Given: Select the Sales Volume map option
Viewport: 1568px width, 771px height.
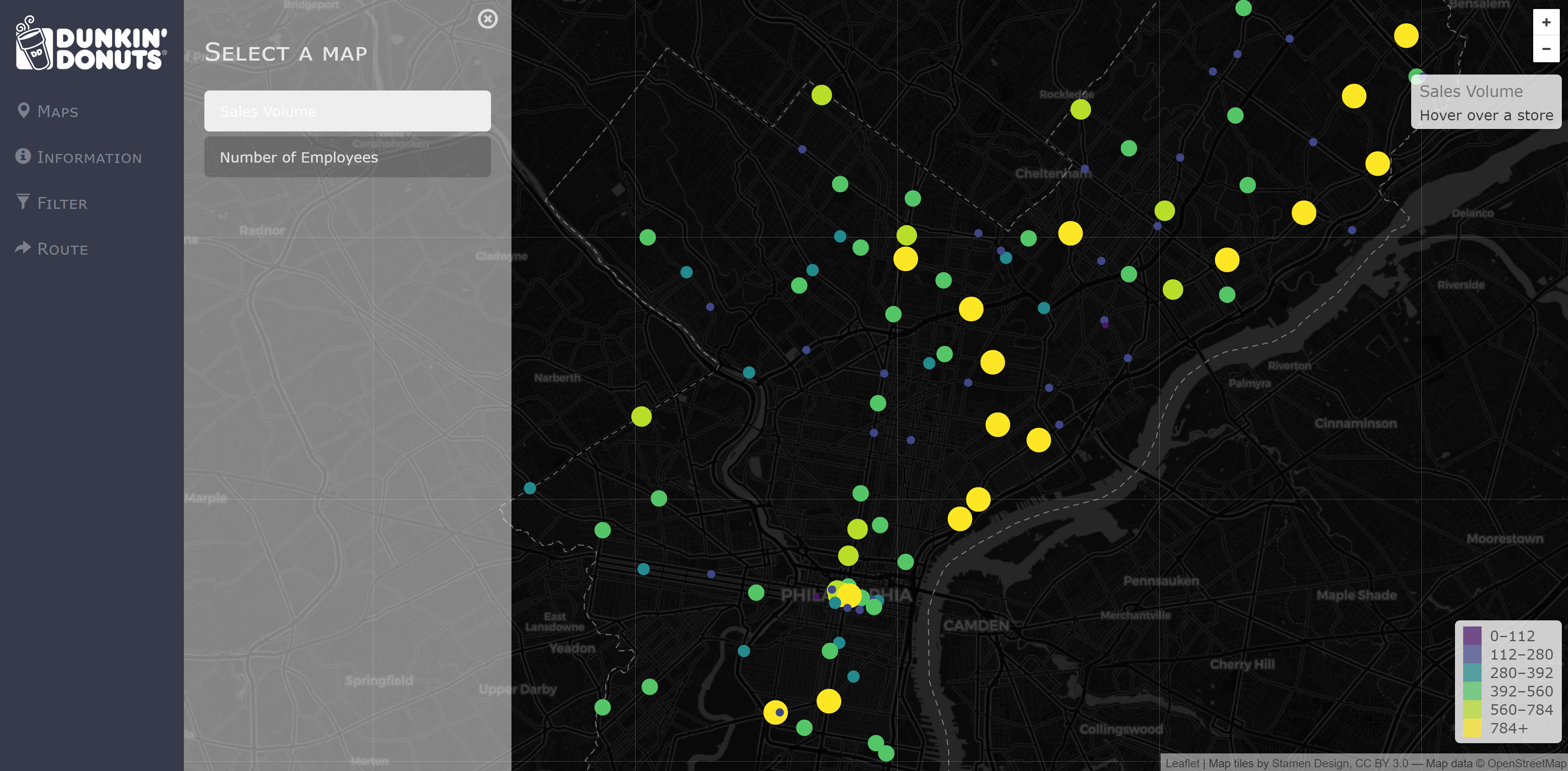Looking at the screenshot, I should tap(347, 111).
